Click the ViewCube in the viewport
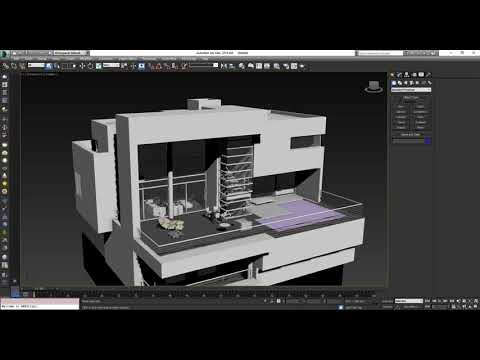The image size is (480, 360). 374,86
